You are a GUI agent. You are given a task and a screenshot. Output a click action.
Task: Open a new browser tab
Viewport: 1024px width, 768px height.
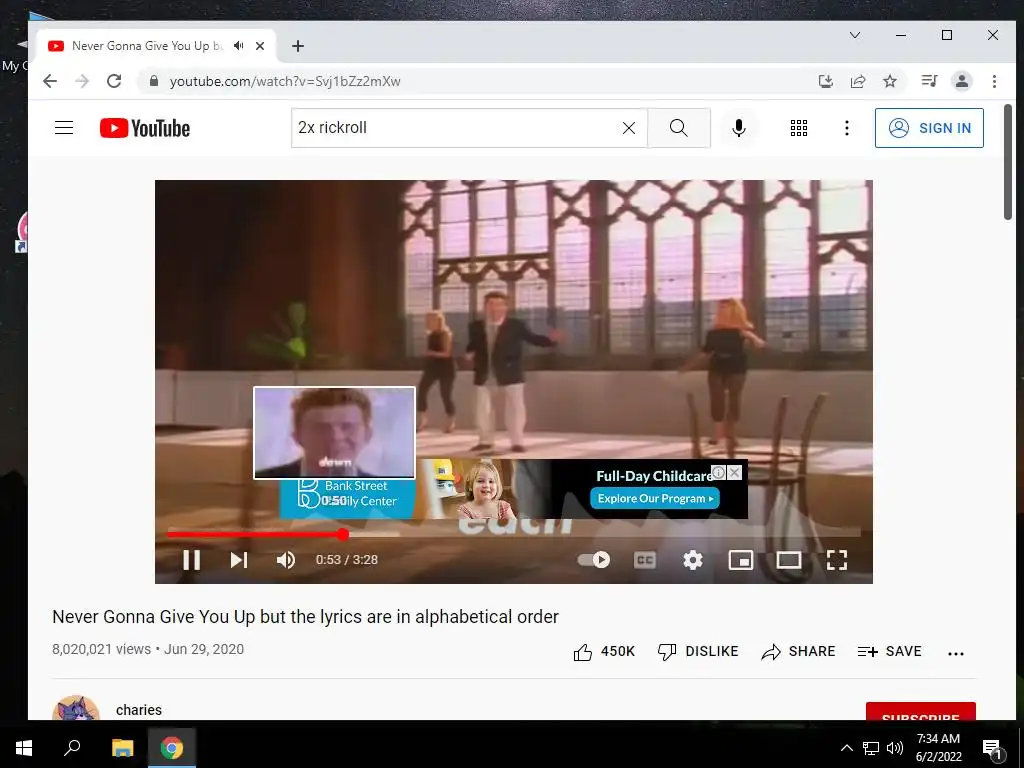(x=298, y=46)
